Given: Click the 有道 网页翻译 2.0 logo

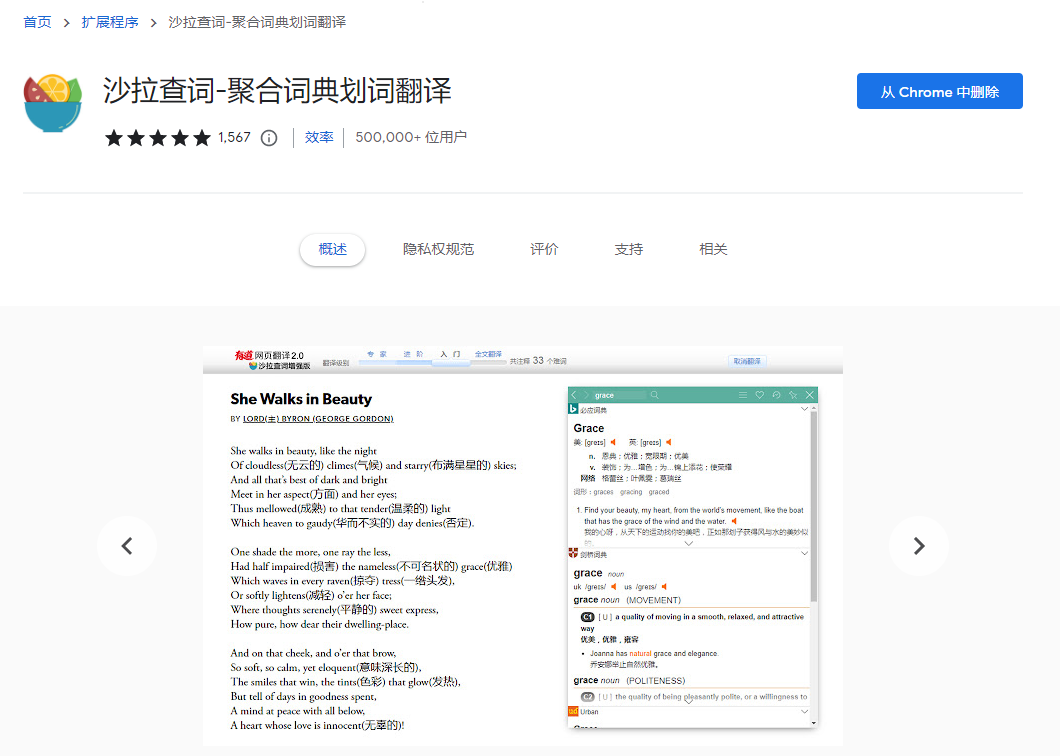Looking at the screenshot, I should pyautogui.click(x=270, y=355).
